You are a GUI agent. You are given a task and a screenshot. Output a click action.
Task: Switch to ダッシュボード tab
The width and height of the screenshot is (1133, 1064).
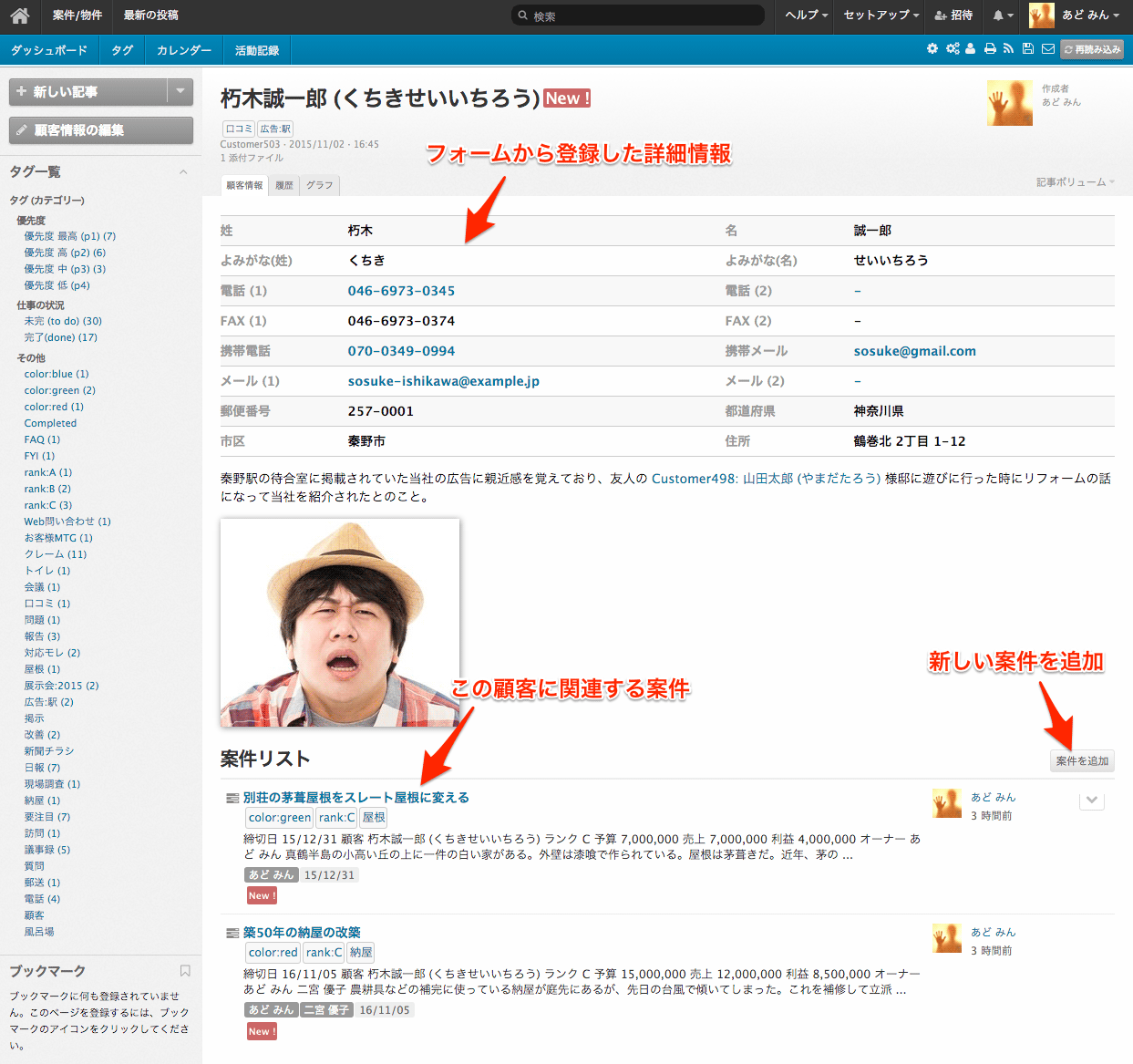tap(49, 50)
